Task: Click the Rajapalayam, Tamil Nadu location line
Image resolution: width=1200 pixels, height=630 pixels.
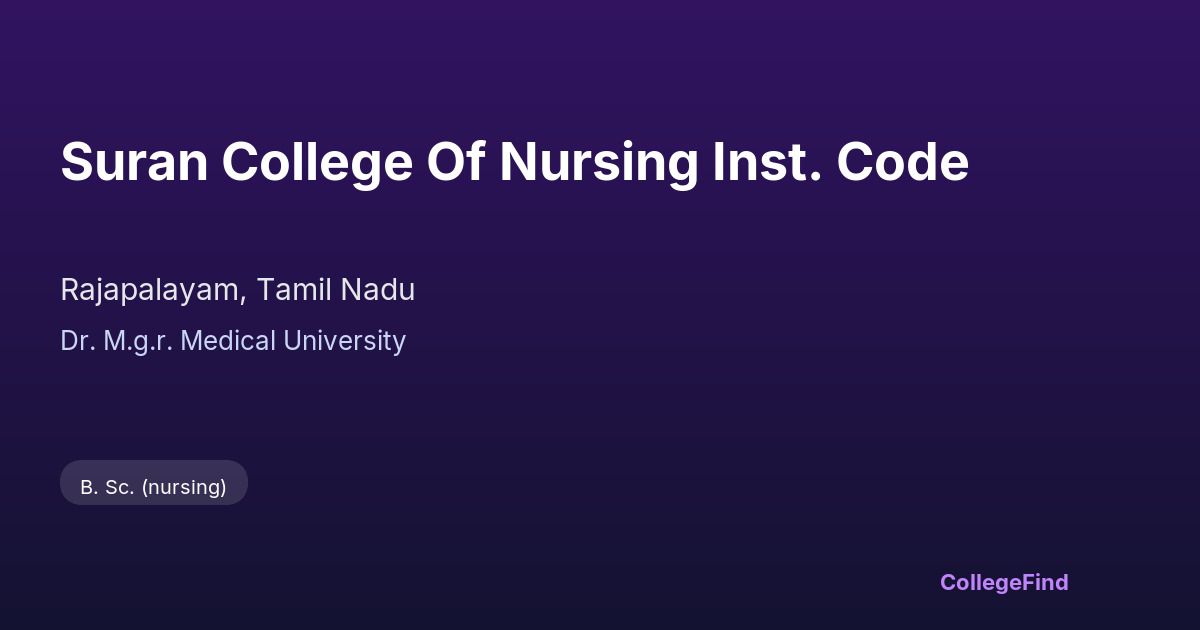Action: pyautogui.click(x=237, y=290)
